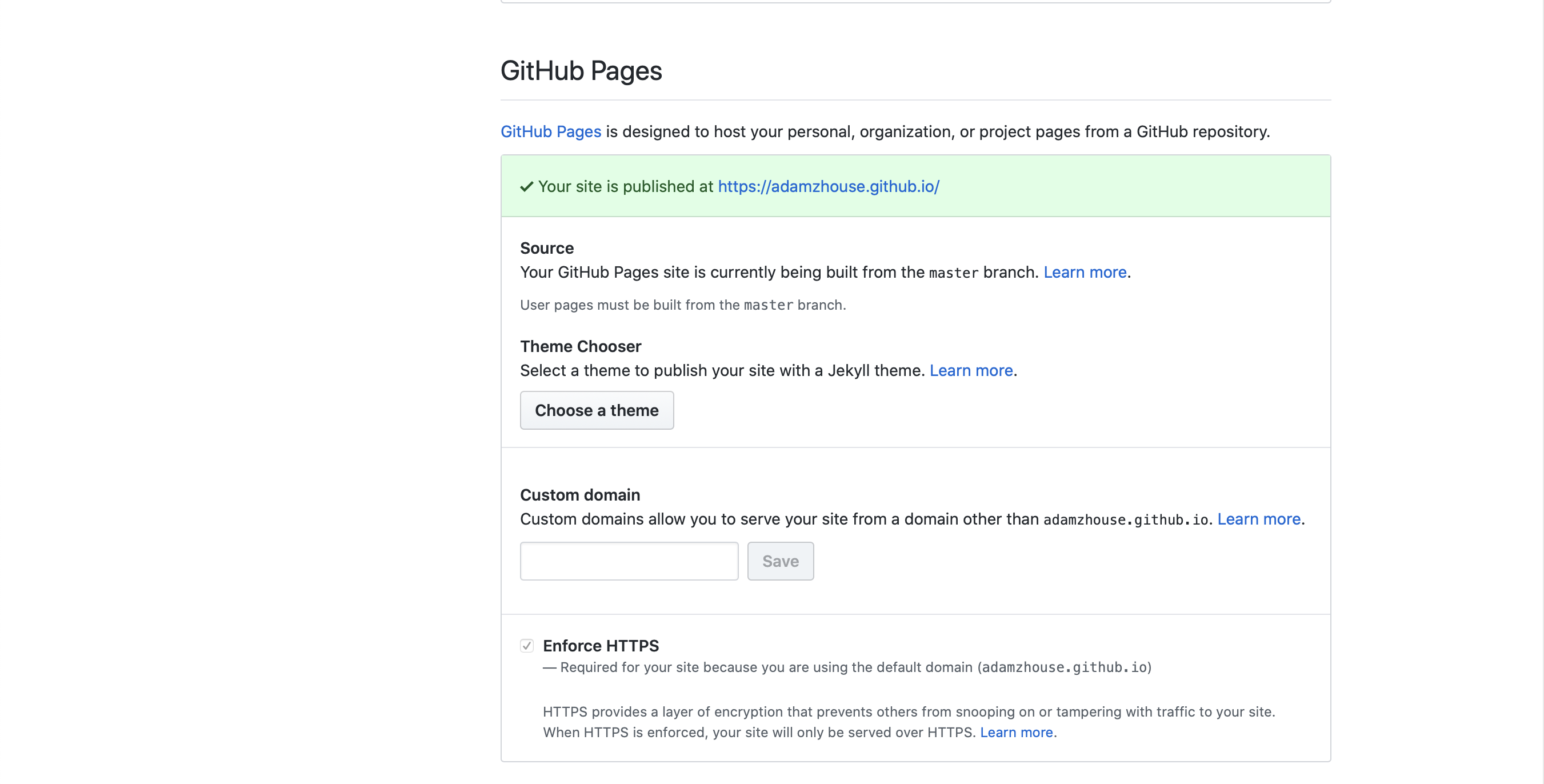Click the Enforce HTTPS label text

click(x=601, y=646)
